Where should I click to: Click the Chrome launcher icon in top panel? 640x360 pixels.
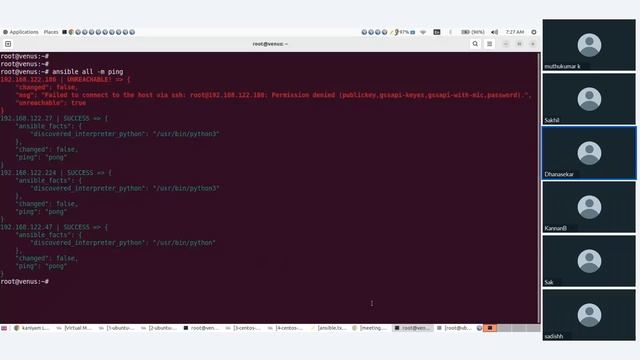coord(71,32)
